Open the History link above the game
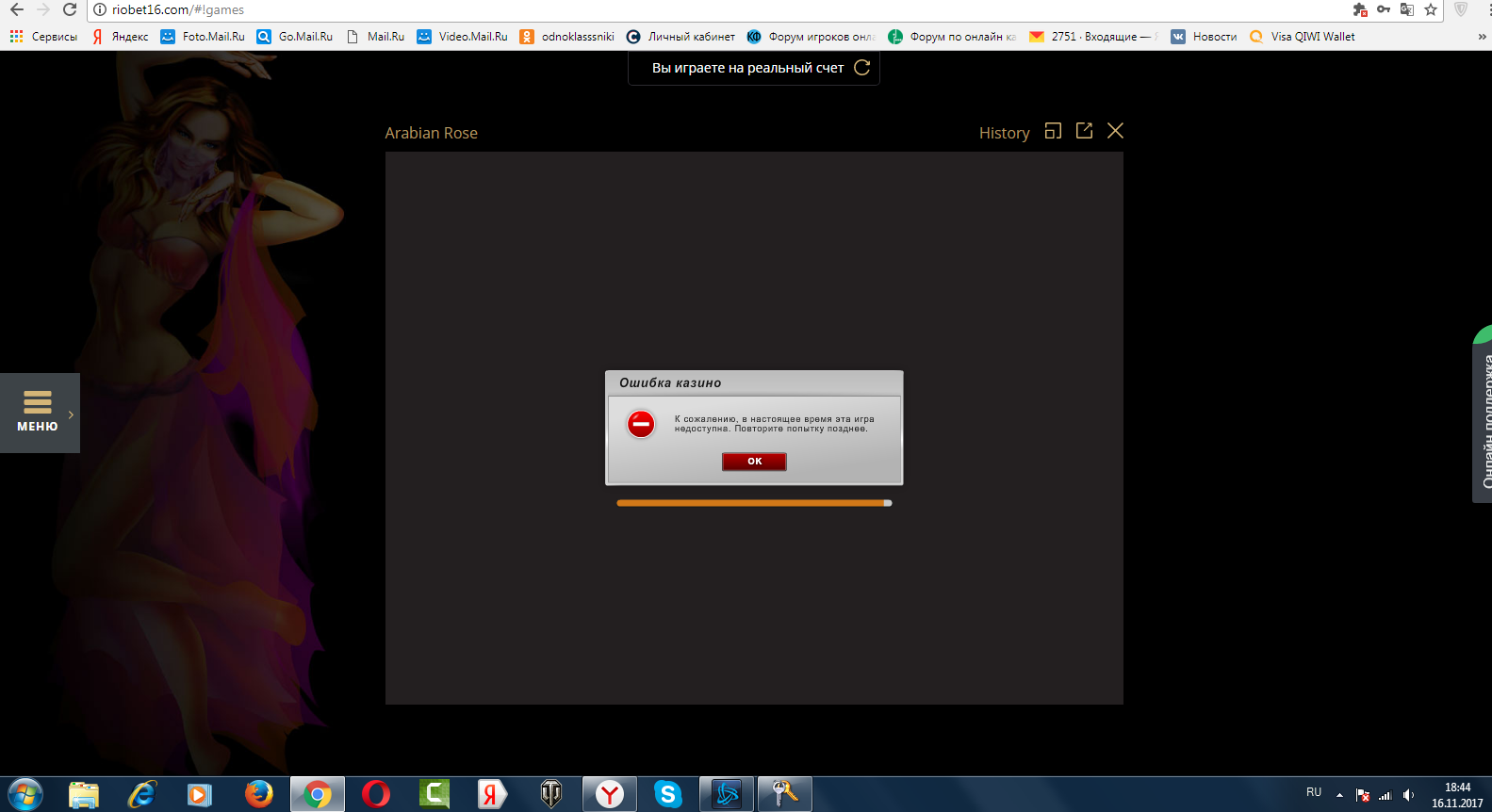The image size is (1492, 812). click(1004, 133)
